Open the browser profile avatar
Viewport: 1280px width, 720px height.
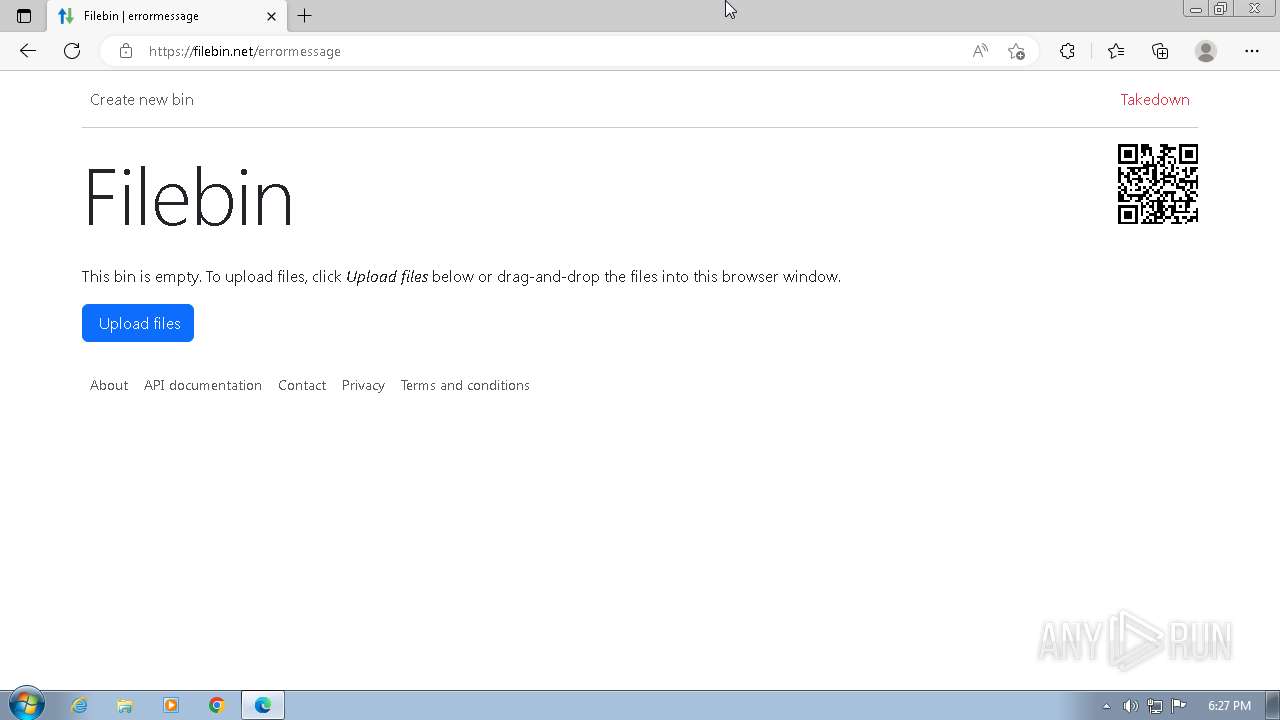1206,51
